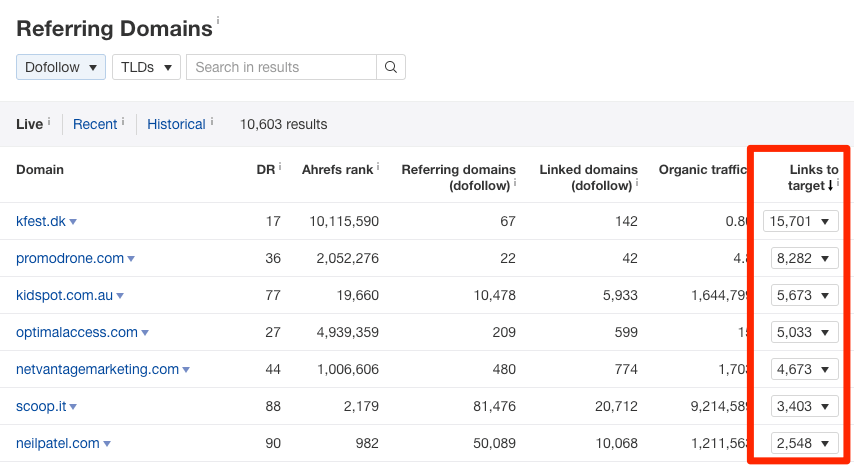Click info icon beside Referring Domains title
Image resolution: width=854 pixels, height=466 pixels.
click(218, 20)
